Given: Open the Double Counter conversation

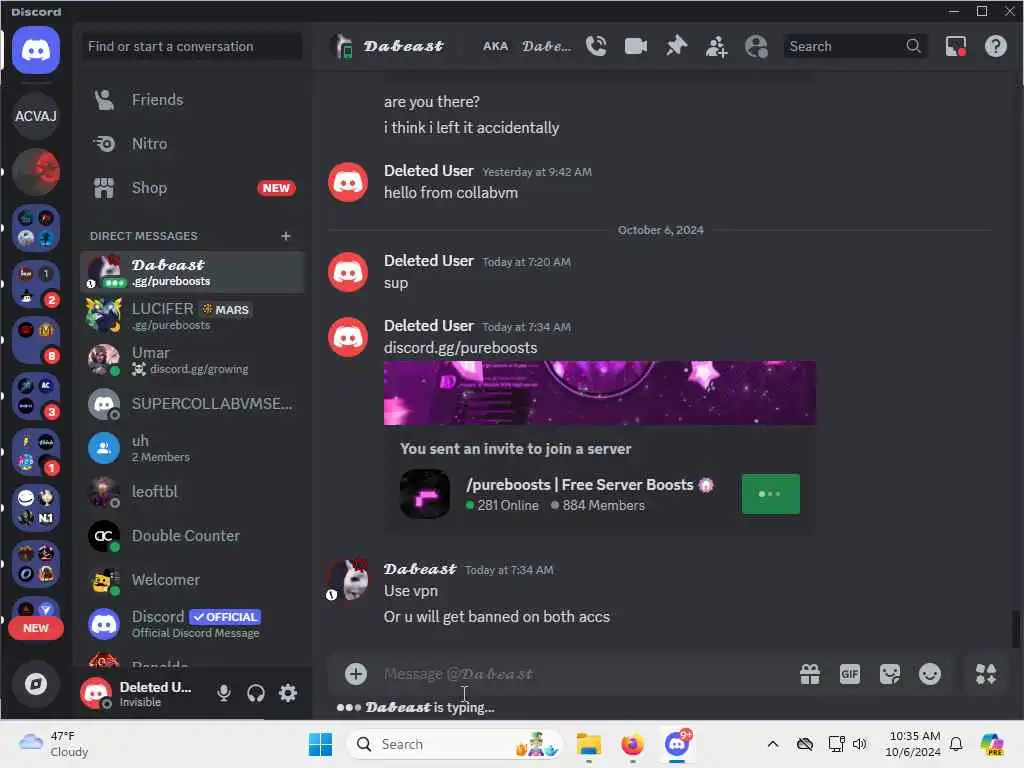Looking at the screenshot, I should point(192,536).
